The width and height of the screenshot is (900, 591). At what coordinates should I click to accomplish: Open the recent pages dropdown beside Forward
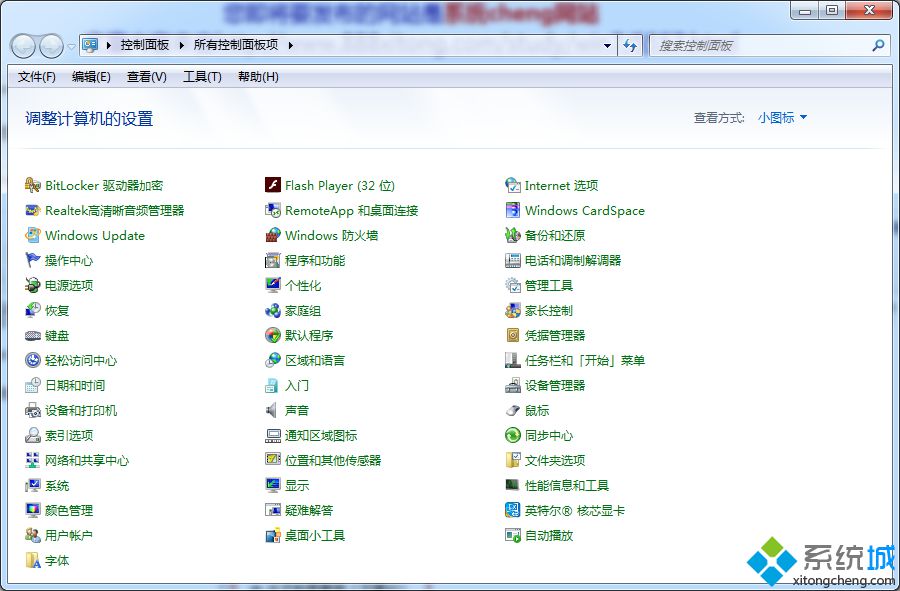coord(71,46)
